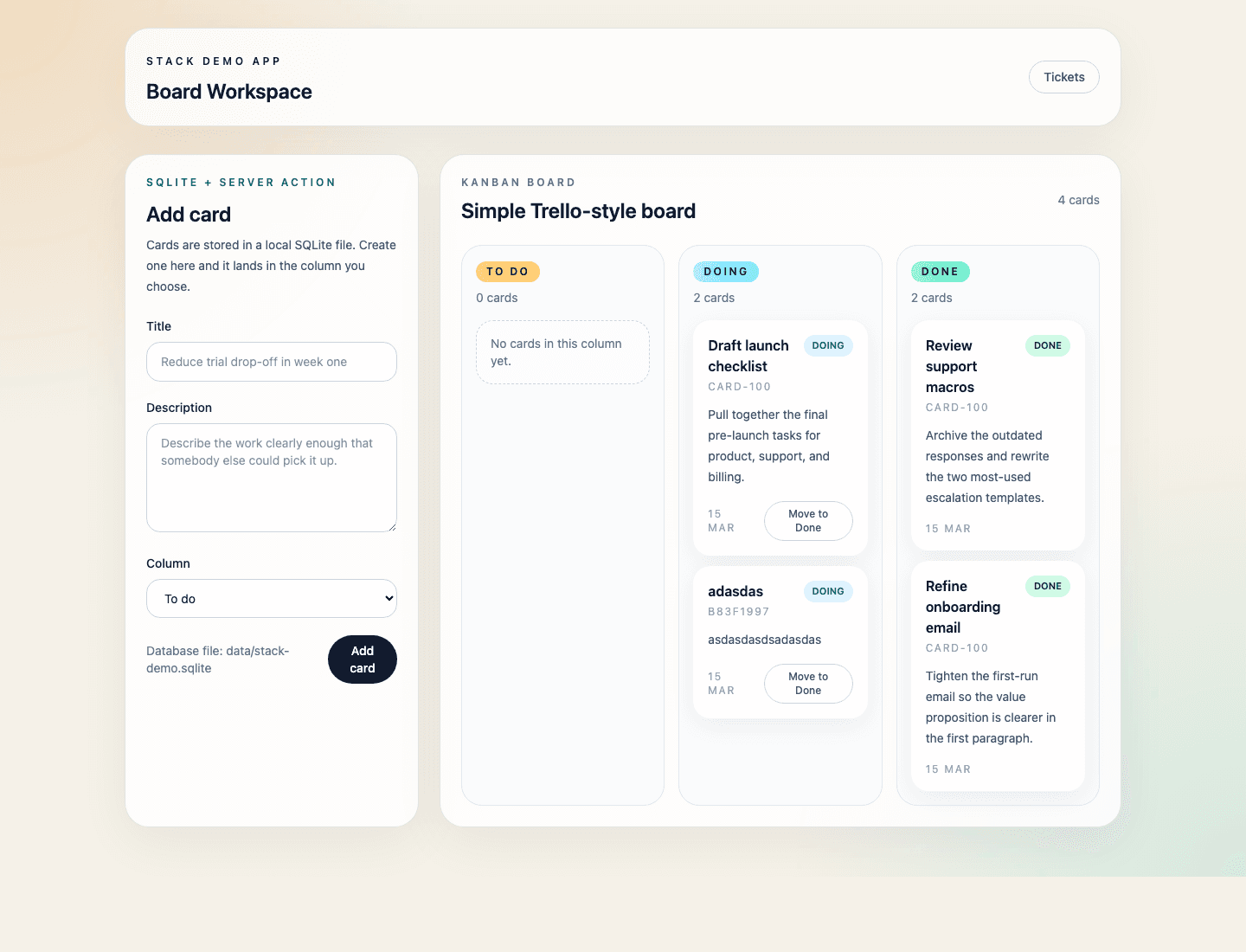Click the TO DO column badge

[508, 271]
